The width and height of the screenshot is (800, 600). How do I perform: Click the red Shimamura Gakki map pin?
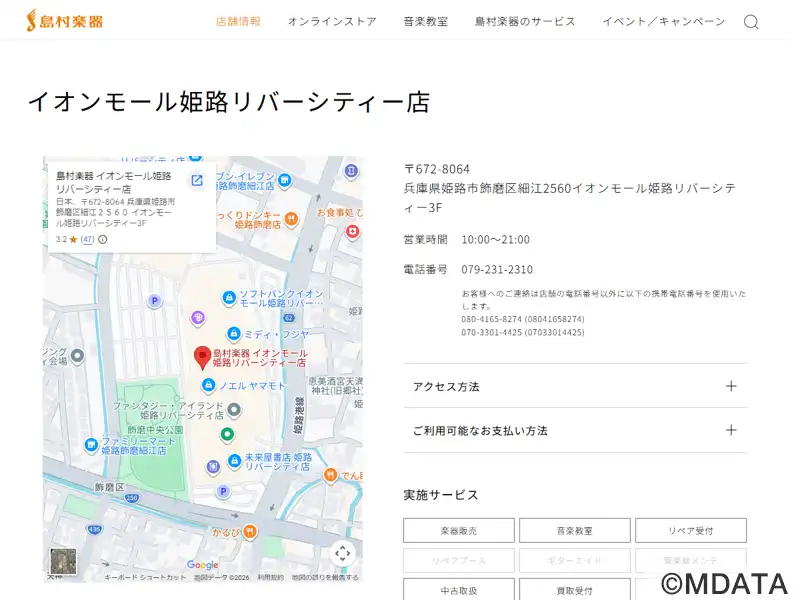click(203, 358)
